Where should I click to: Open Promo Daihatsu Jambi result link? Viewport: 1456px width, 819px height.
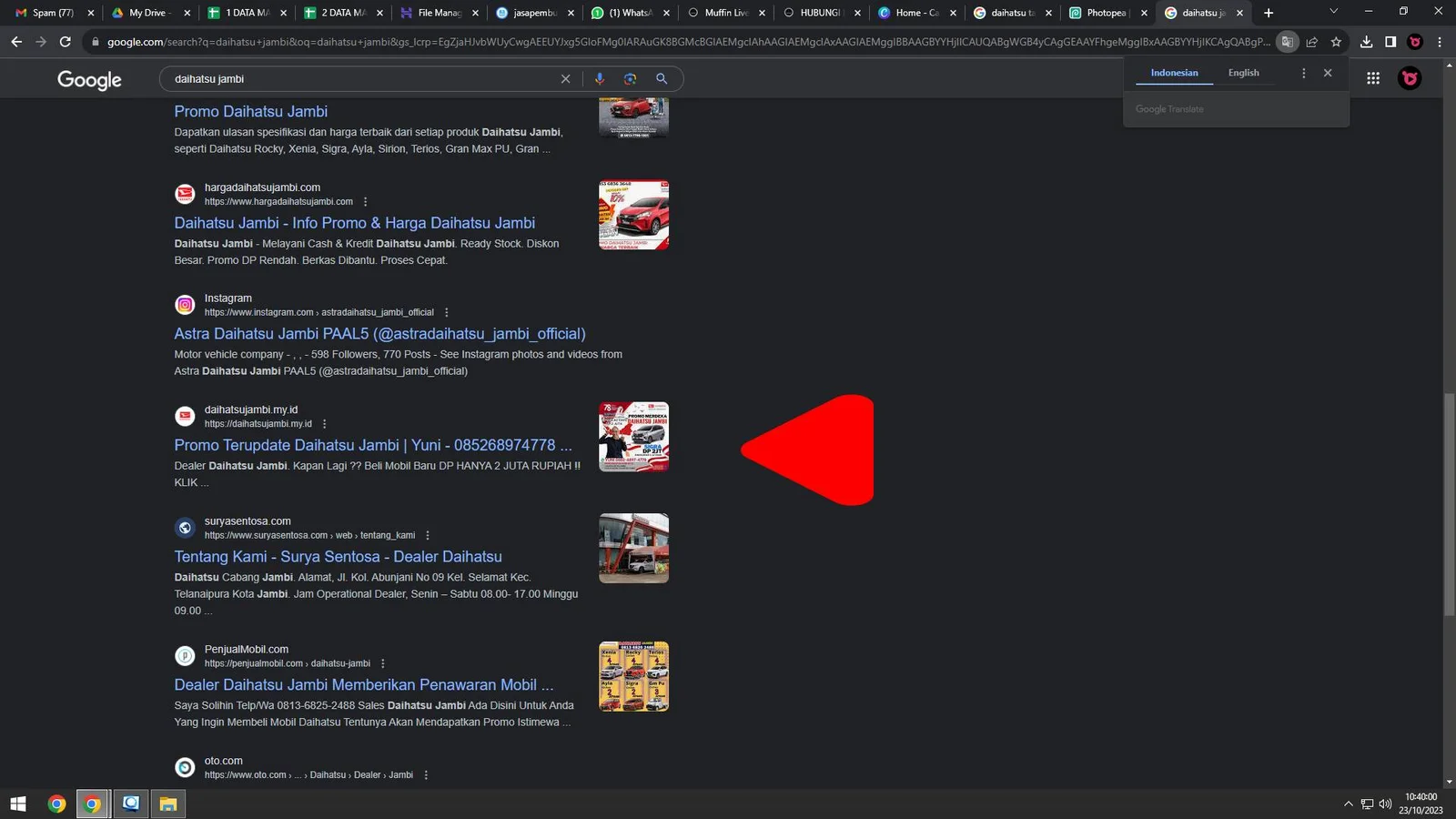[251, 111]
